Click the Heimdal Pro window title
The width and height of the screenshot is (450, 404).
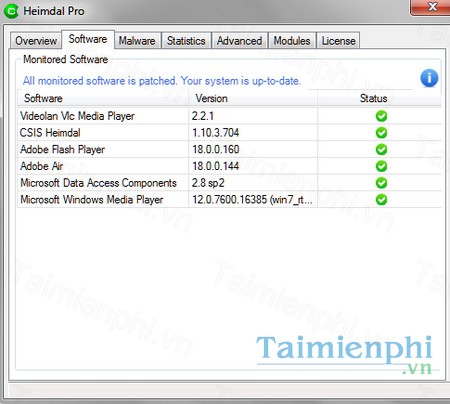pyautogui.click(x=54, y=11)
